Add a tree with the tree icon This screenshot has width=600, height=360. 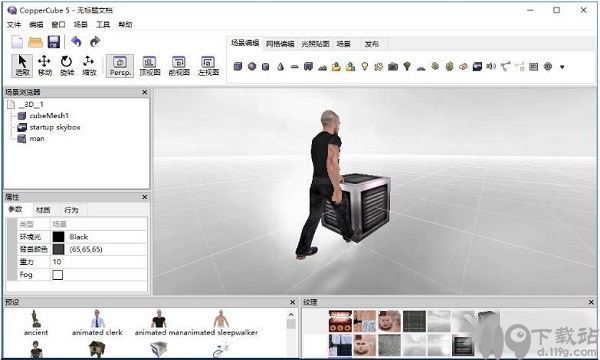[407, 67]
